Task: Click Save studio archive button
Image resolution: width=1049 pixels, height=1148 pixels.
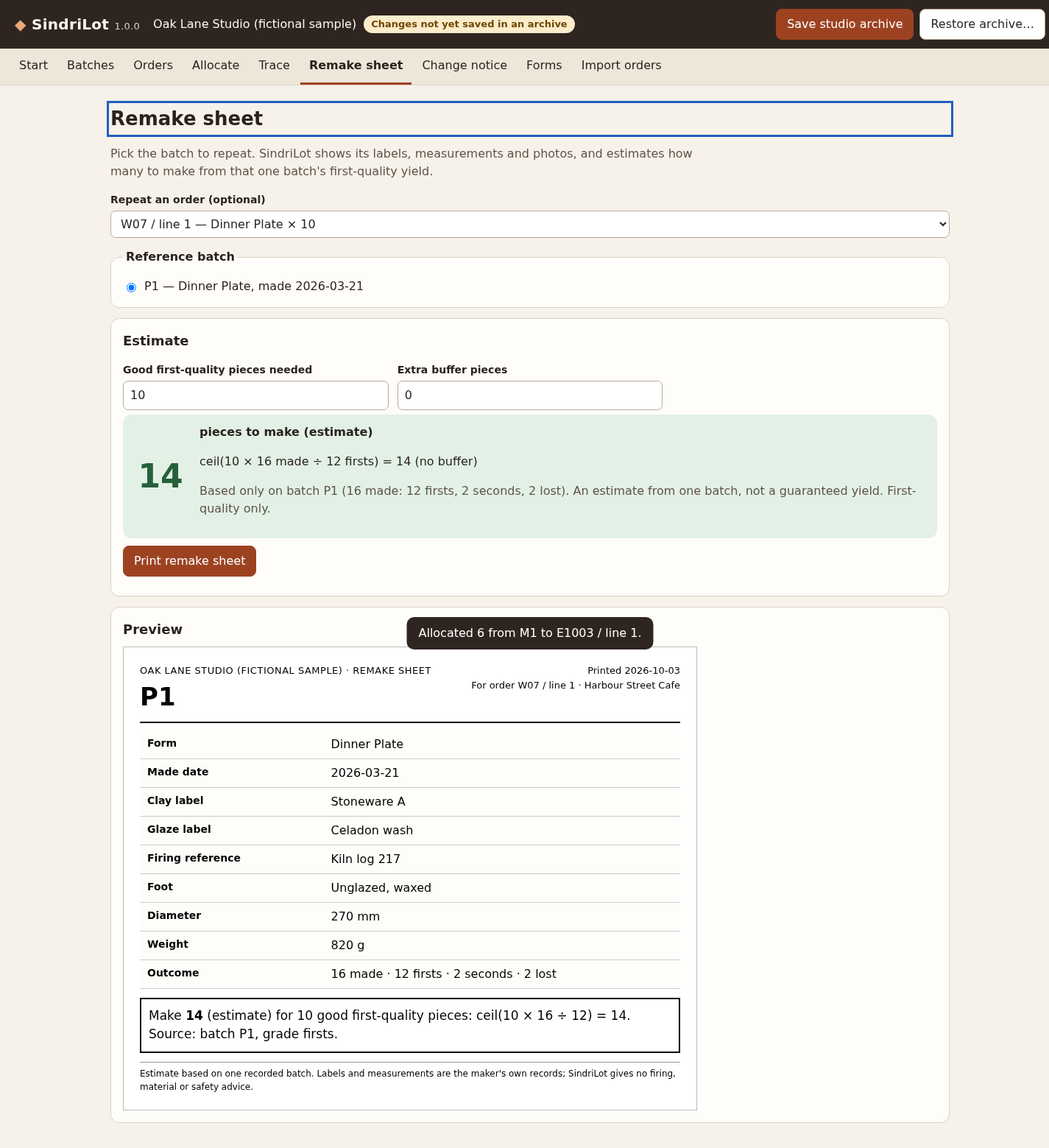Action: (844, 24)
